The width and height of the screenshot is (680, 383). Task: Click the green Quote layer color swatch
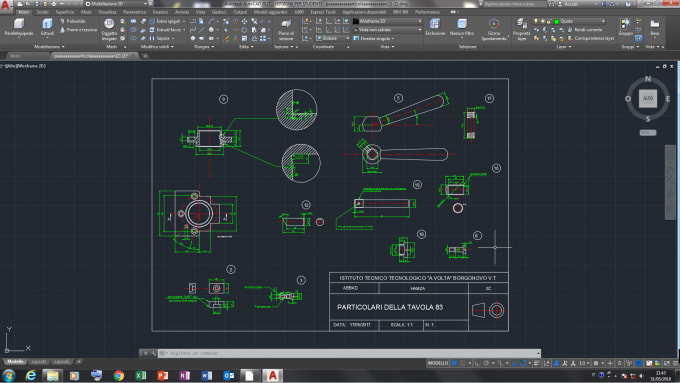[557, 21]
